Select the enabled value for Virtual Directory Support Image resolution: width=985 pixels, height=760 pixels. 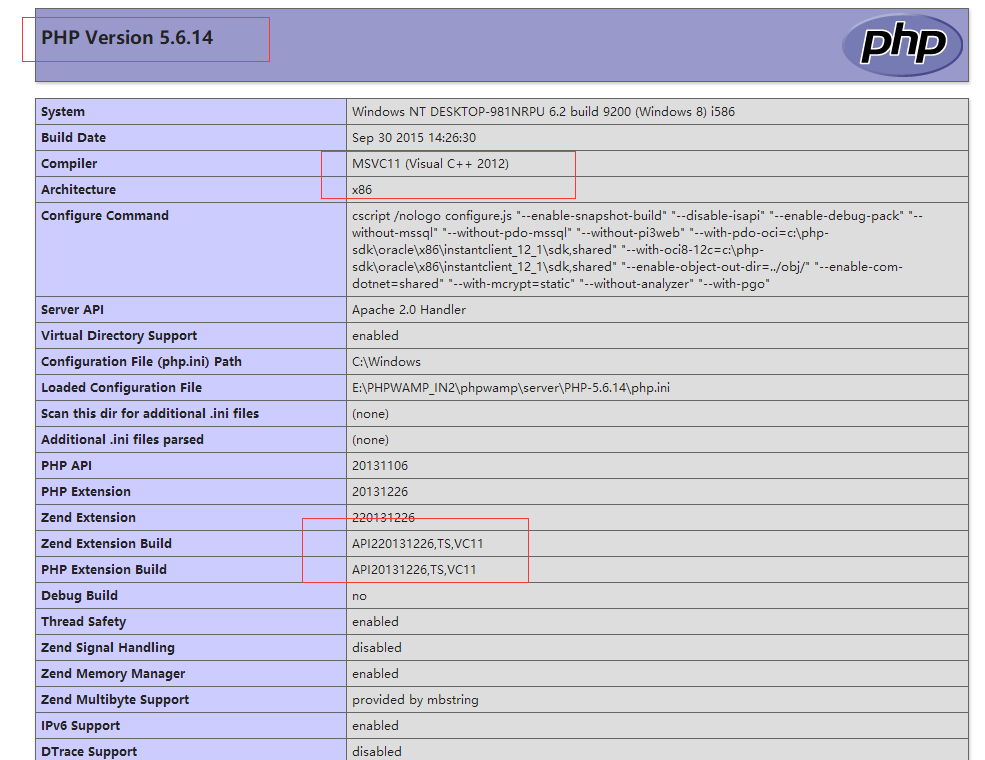(375, 336)
